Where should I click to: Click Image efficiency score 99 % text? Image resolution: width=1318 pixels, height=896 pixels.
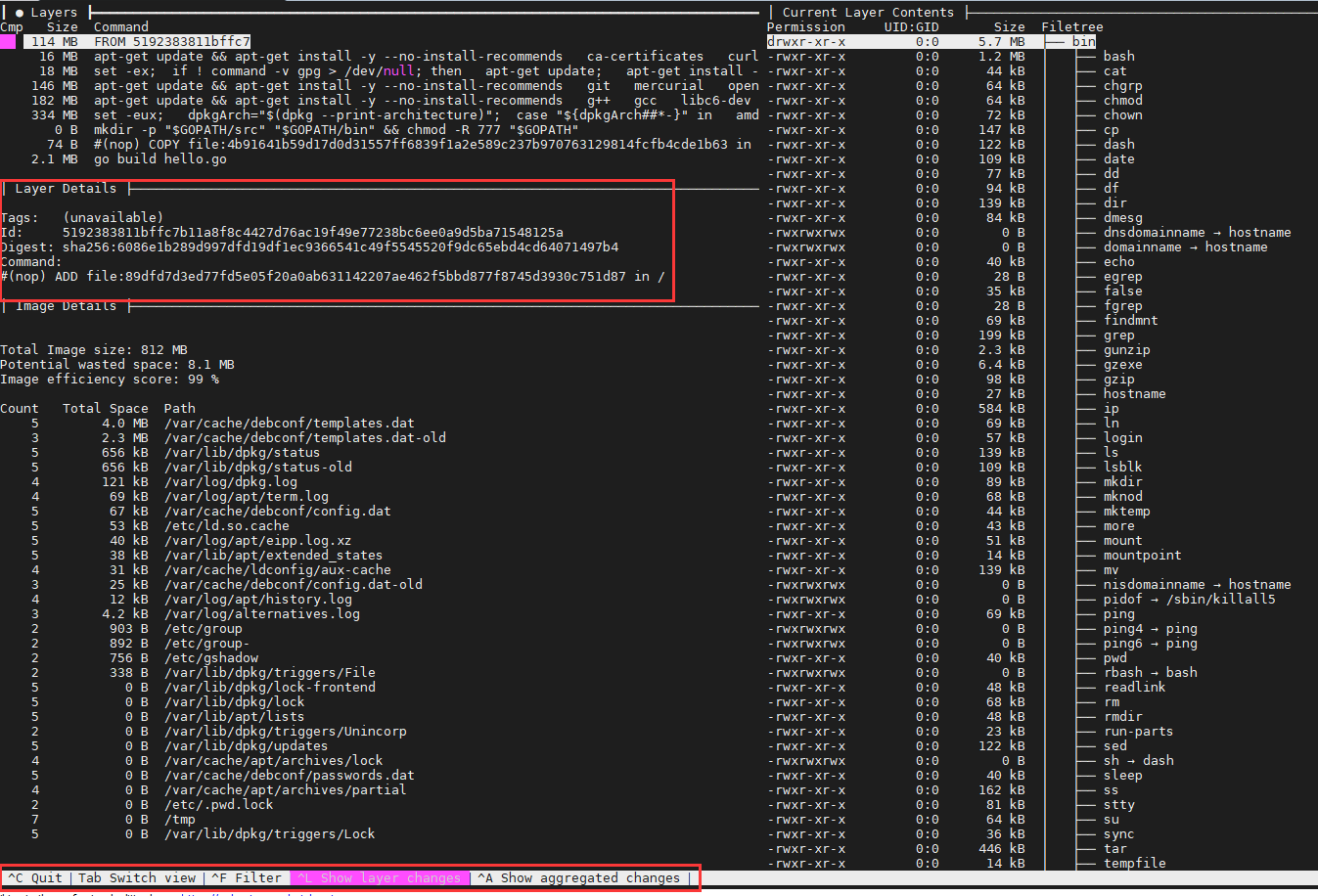click(x=110, y=380)
